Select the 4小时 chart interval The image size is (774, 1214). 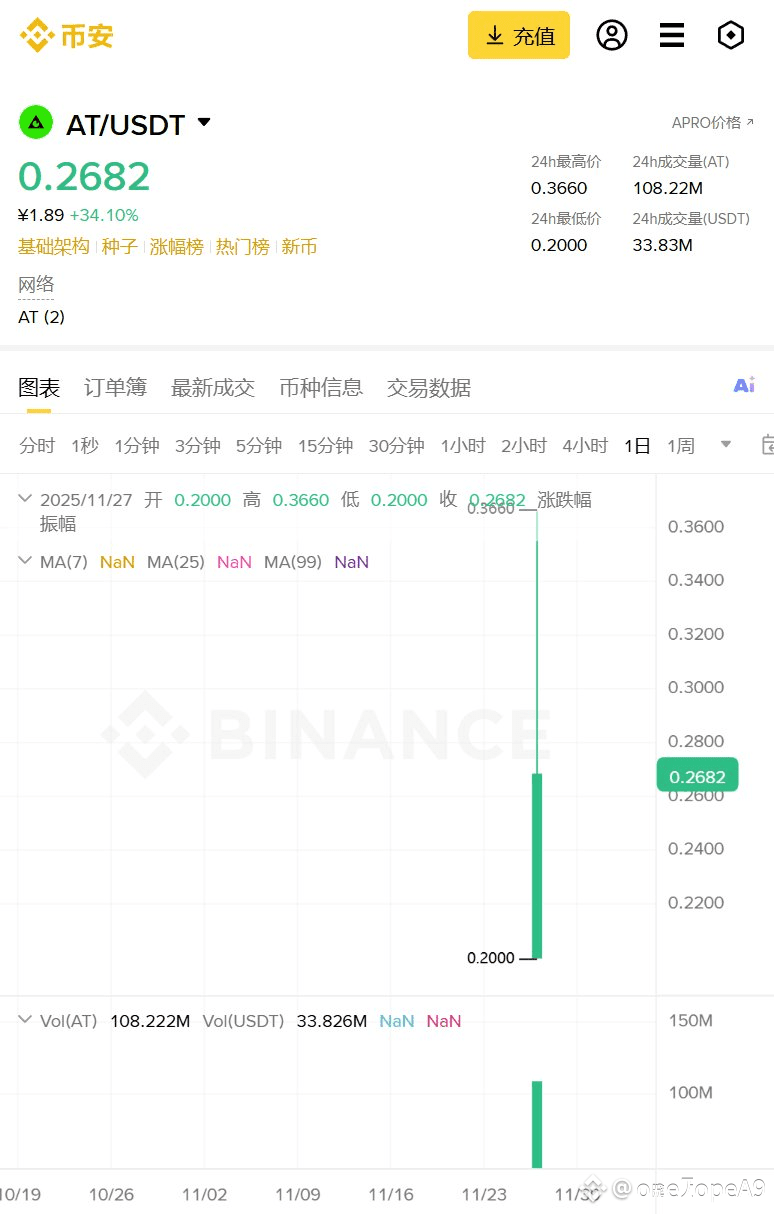click(584, 446)
